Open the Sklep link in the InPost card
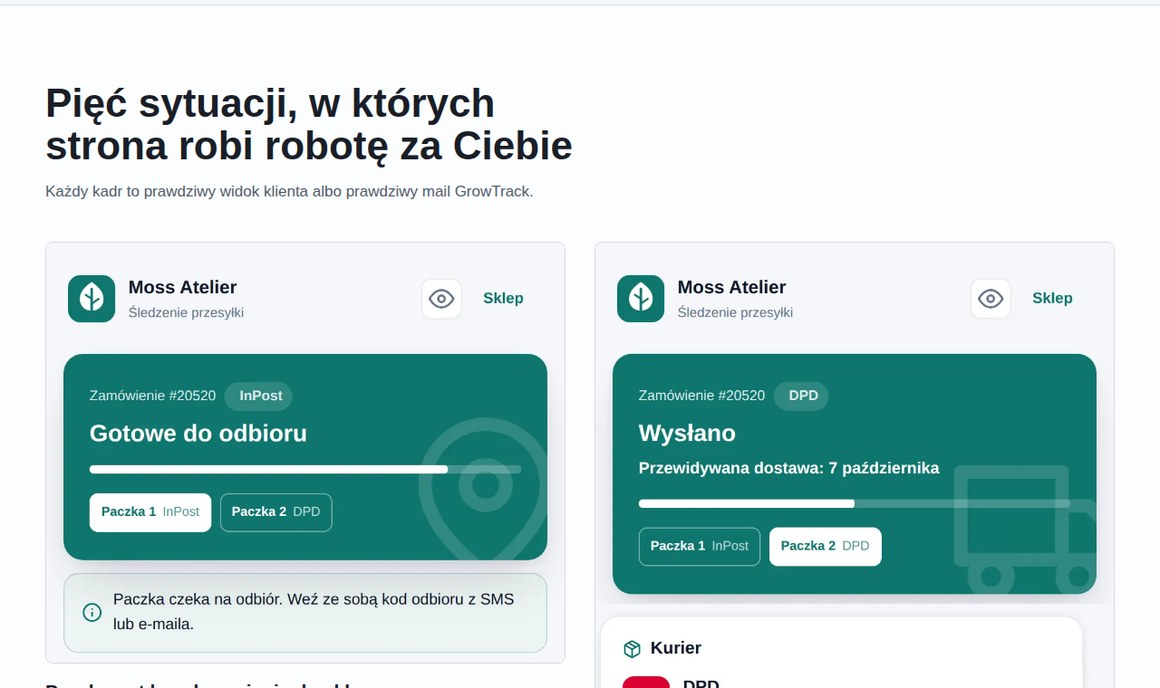 click(x=503, y=298)
